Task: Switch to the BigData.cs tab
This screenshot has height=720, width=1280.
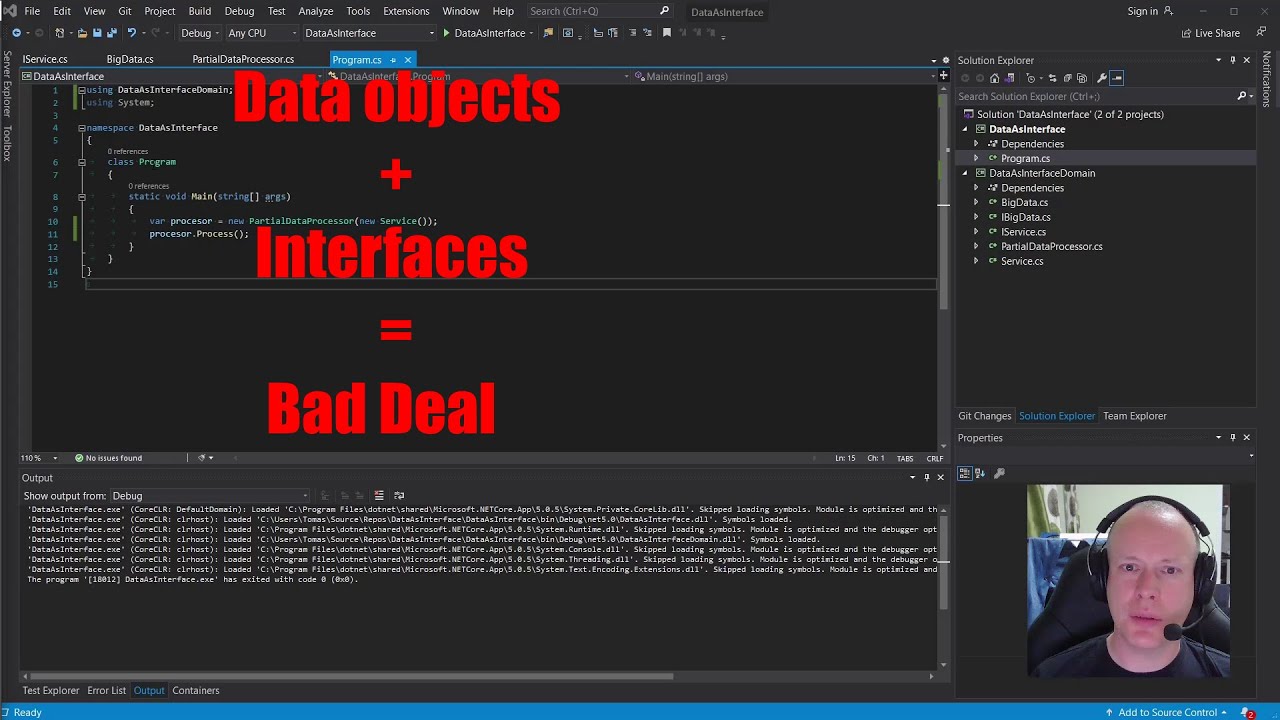Action: click(130, 60)
